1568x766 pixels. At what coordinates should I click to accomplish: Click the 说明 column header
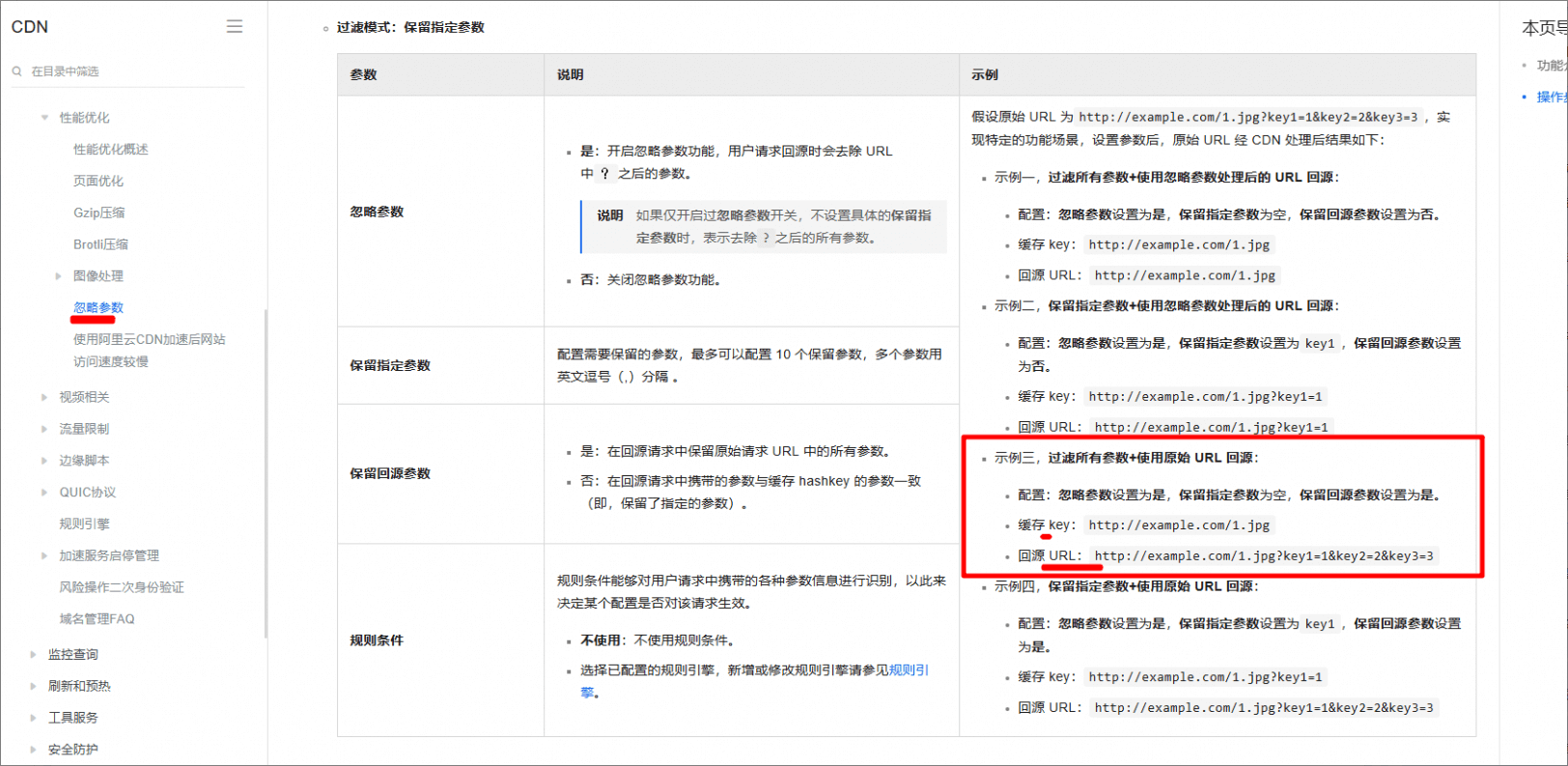[x=570, y=74]
